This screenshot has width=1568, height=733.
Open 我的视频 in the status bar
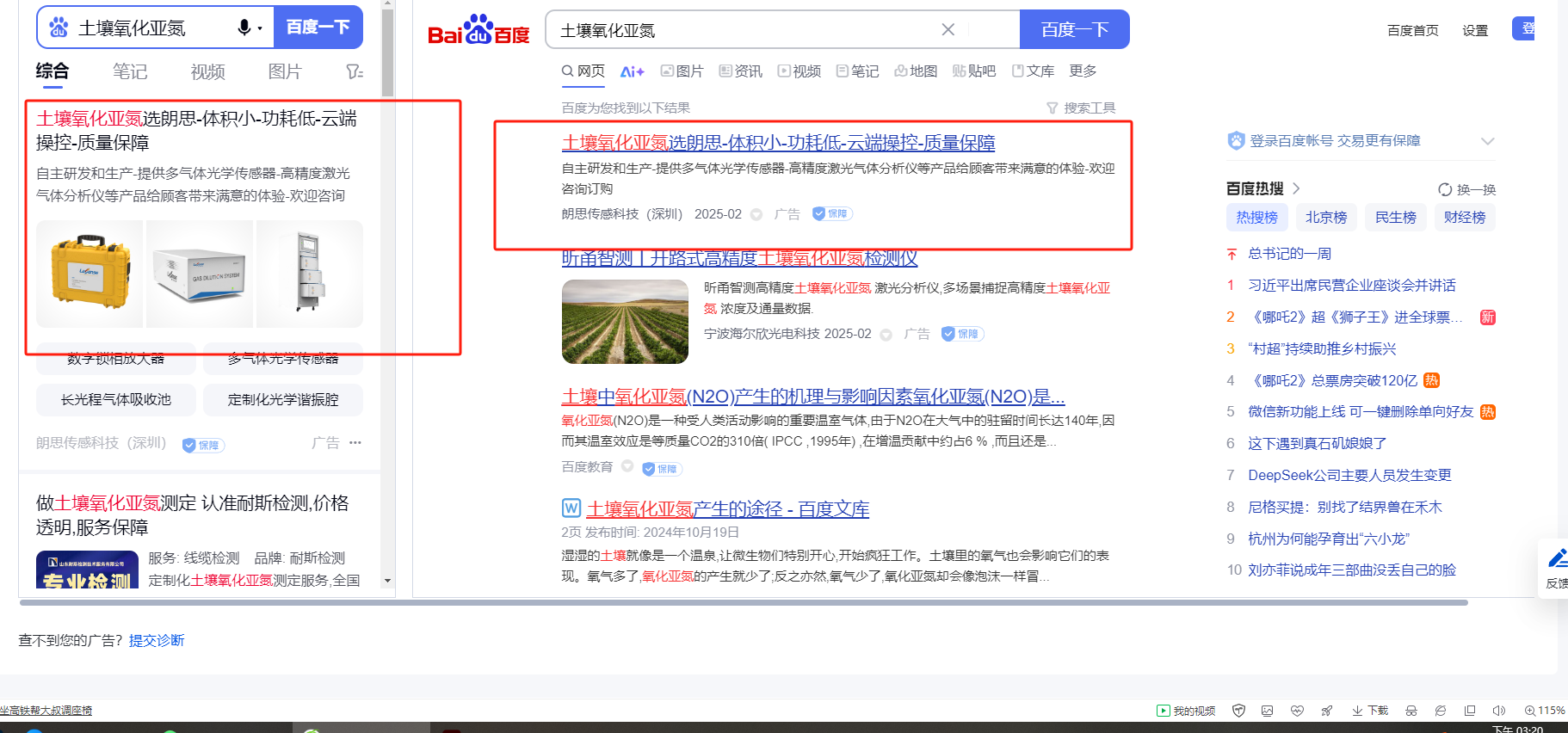pyautogui.click(x=1186, y=711)
